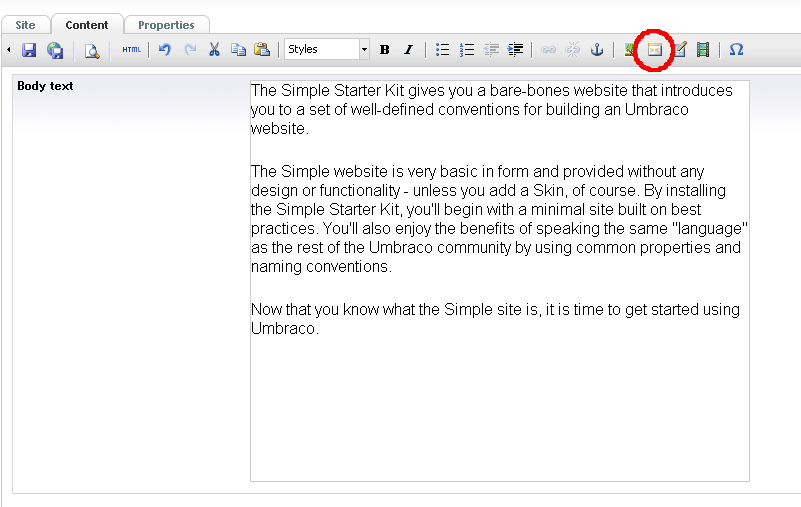Copy selection with the copy icon
The image size is (801, 507).
point(238,50)
